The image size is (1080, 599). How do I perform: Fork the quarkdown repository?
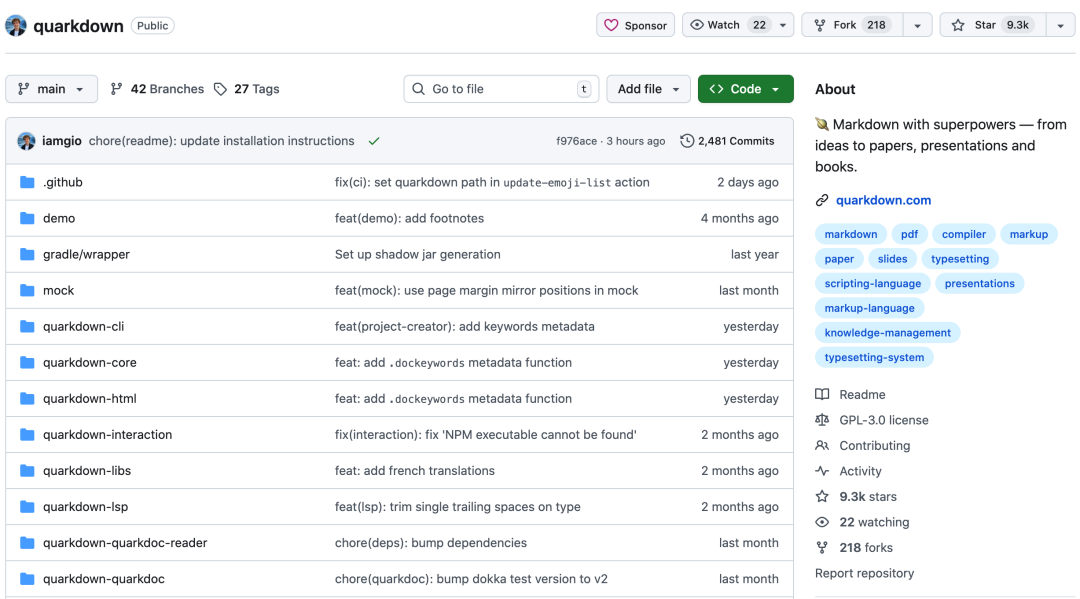click(x=851, y=25)
